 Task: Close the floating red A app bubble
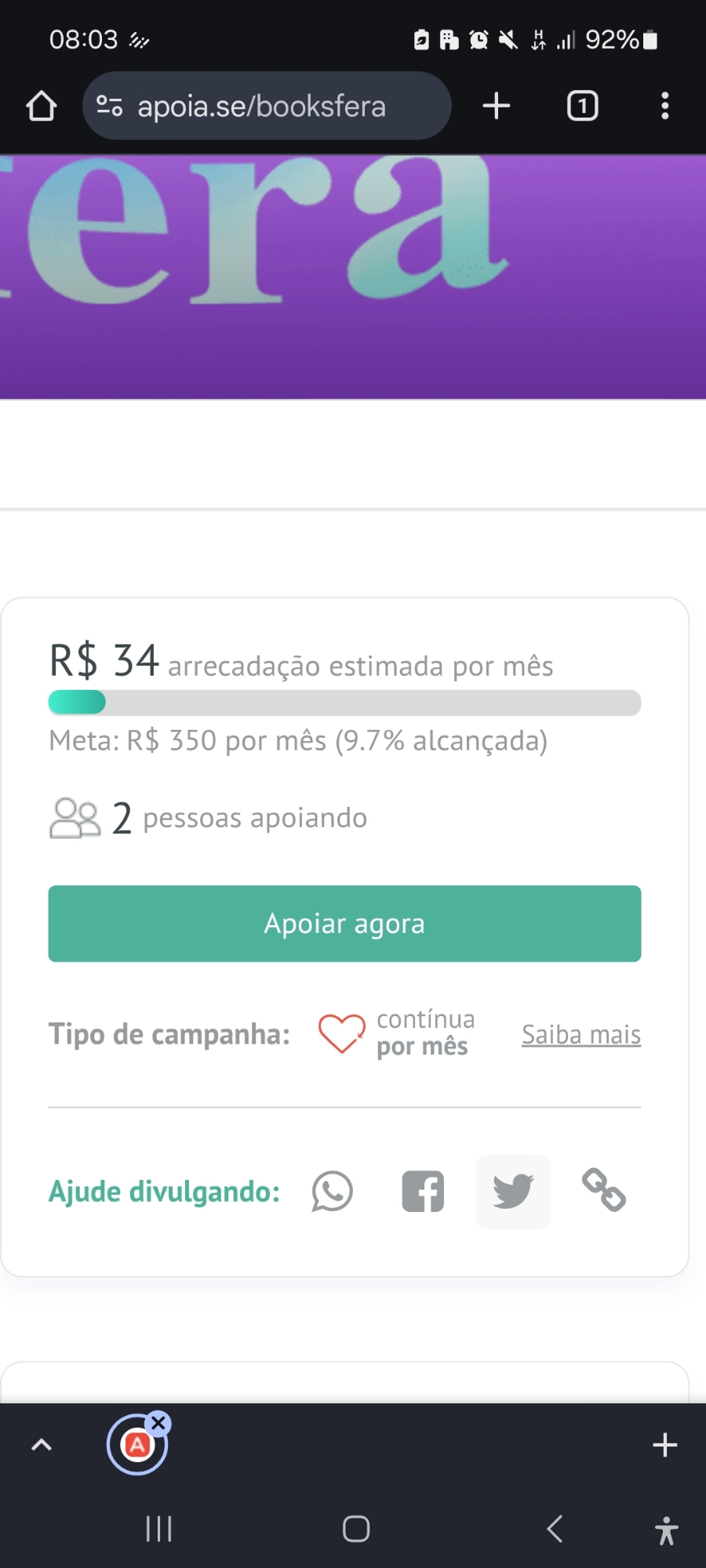[x=159, y=1422]
